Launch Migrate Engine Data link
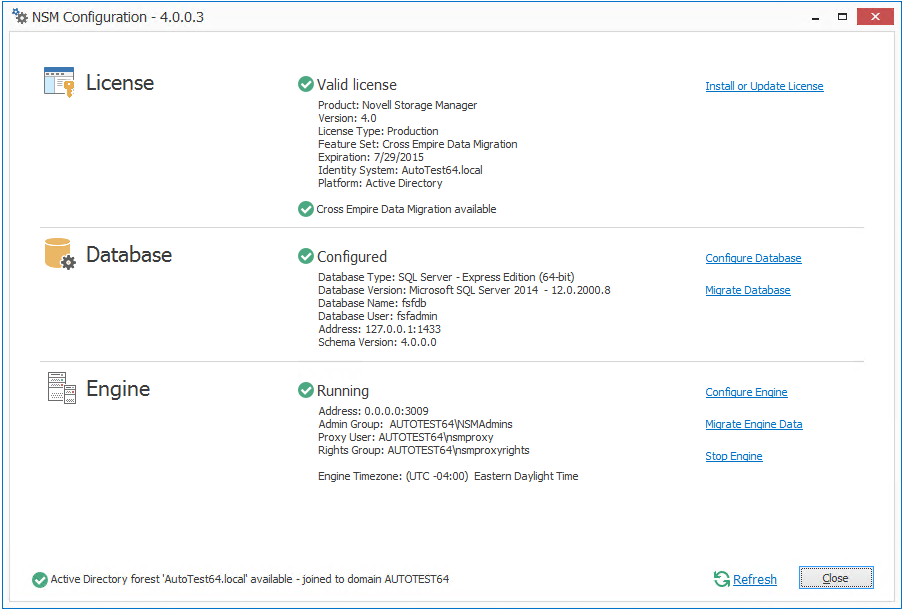The height and width of the screenshot is (611, 905). coord(753,424)
